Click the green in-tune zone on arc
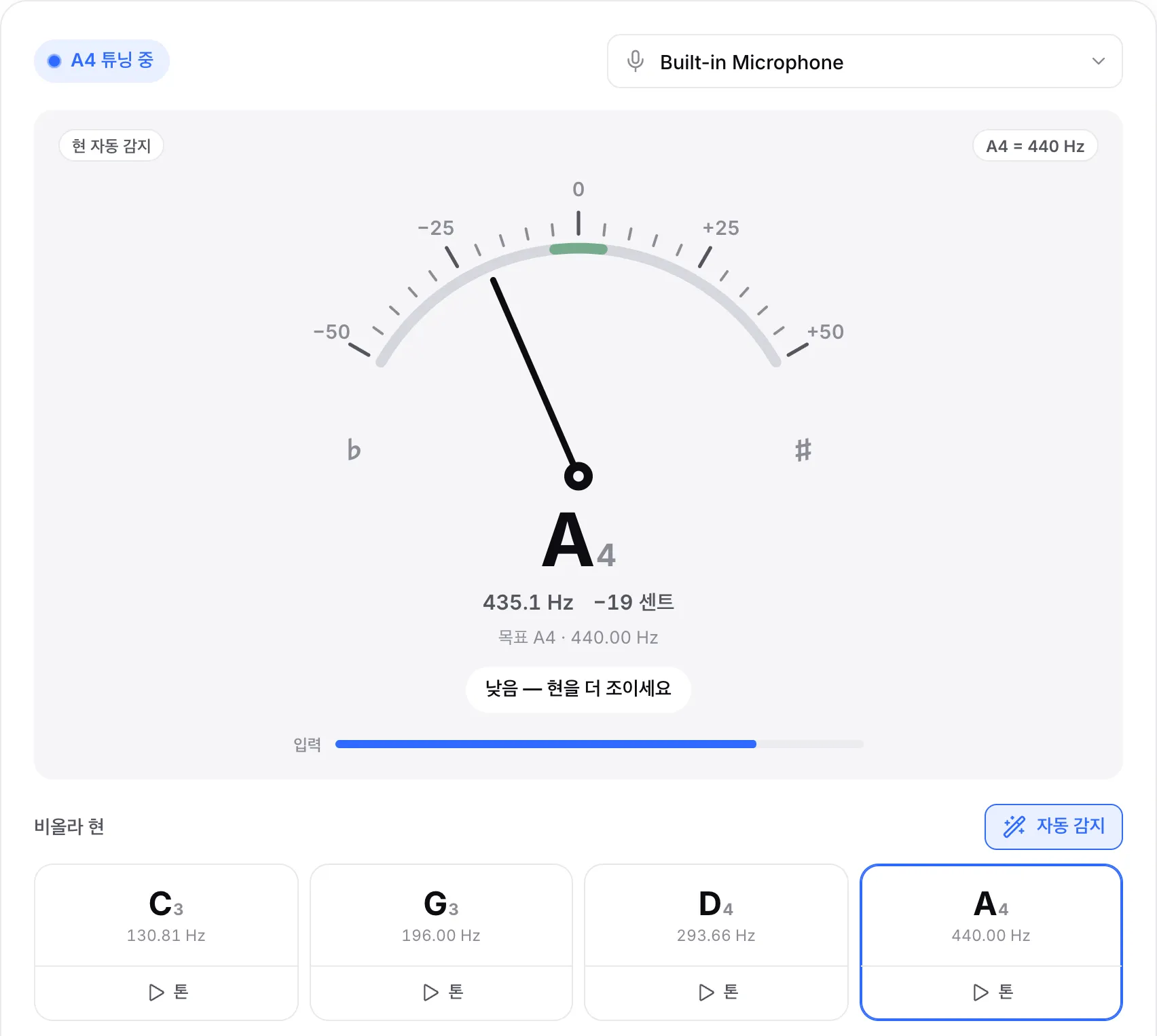The height and width of the screenshot is (1036, 1157). [x=578, y=248]
